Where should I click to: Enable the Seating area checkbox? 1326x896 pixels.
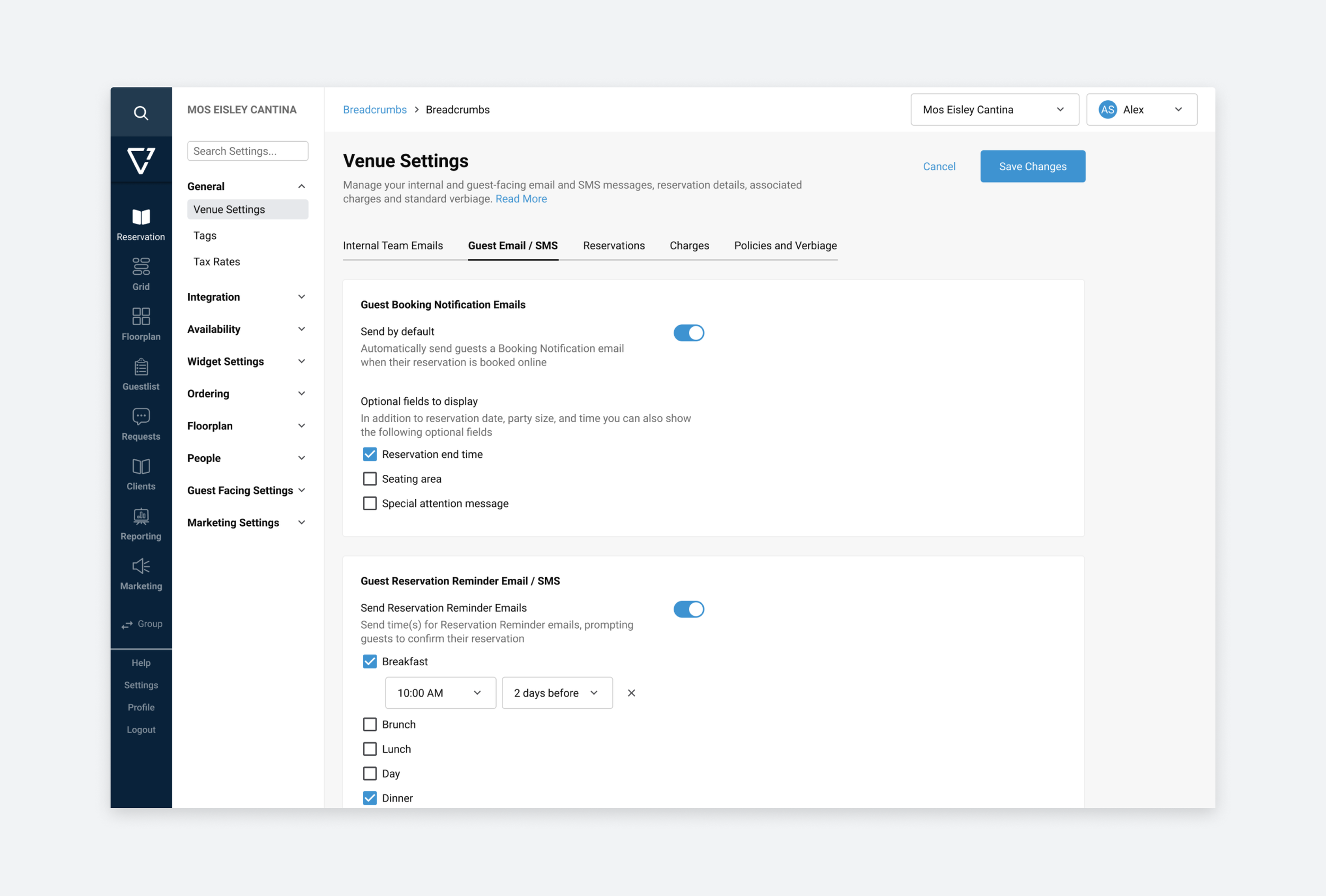click(x=370, y=479)
